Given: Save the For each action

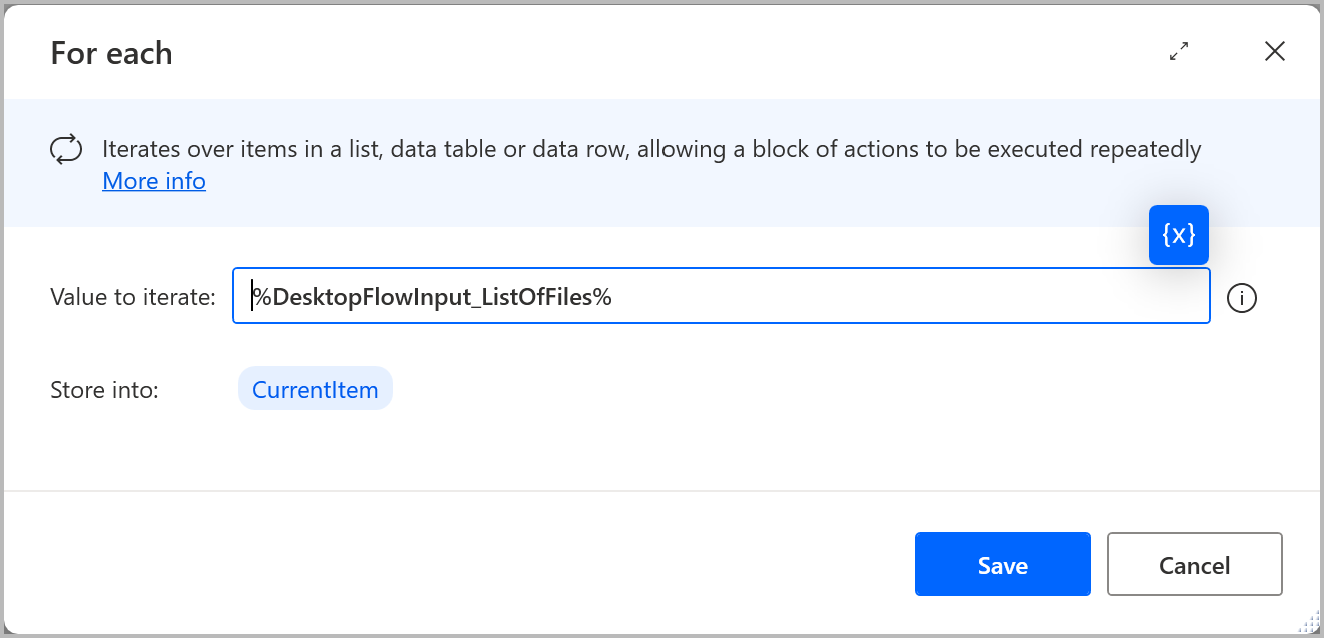Looking at the screenshot, I should tap(1003, 565).
